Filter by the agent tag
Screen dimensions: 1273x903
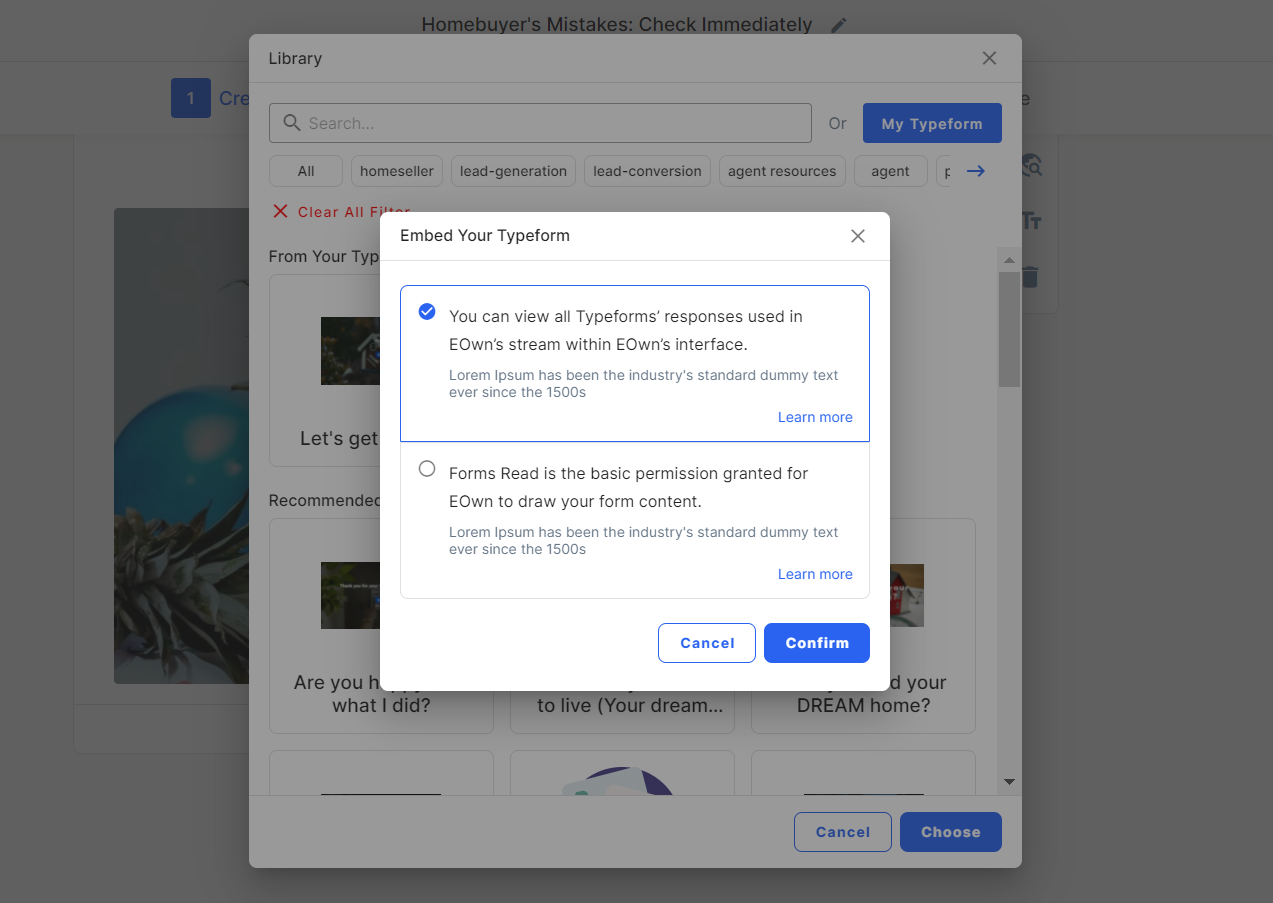(x=890, y=171)
